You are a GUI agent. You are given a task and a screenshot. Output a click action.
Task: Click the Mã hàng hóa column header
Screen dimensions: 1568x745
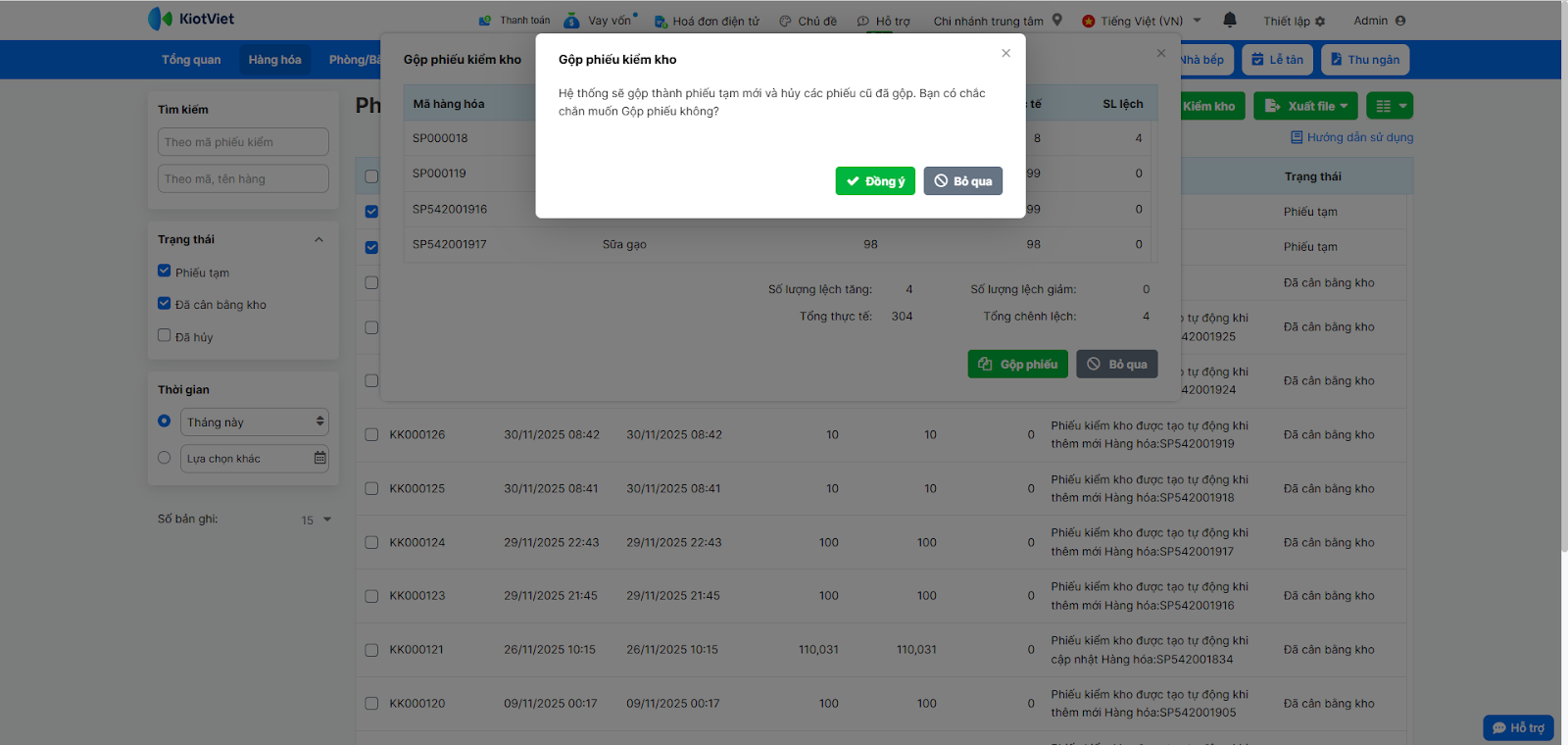click(449, 104)
